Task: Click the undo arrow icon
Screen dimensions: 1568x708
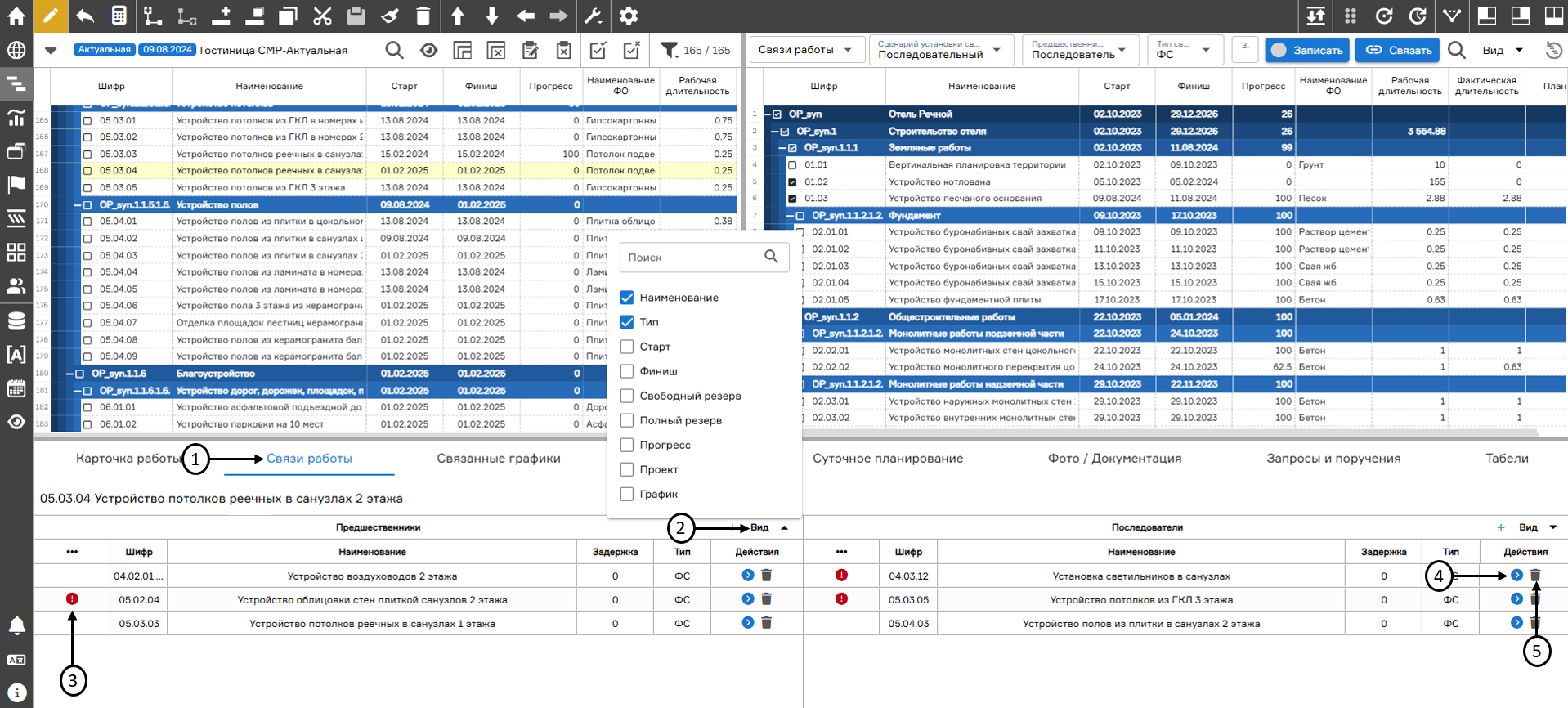Action: 85,16
